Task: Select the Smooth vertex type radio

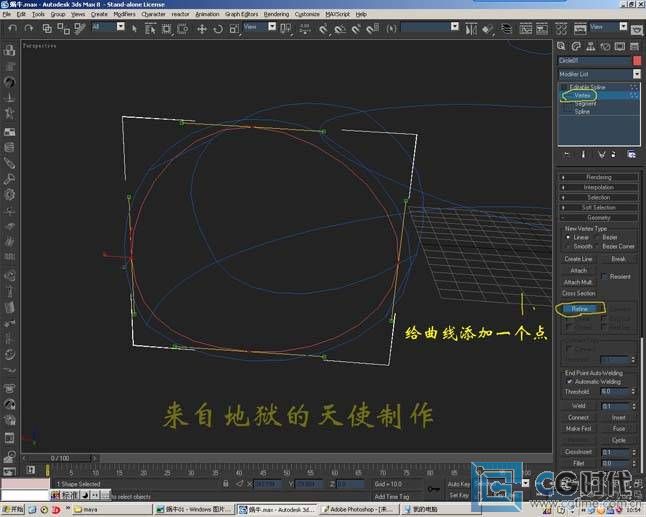Action: pos(568,246)
